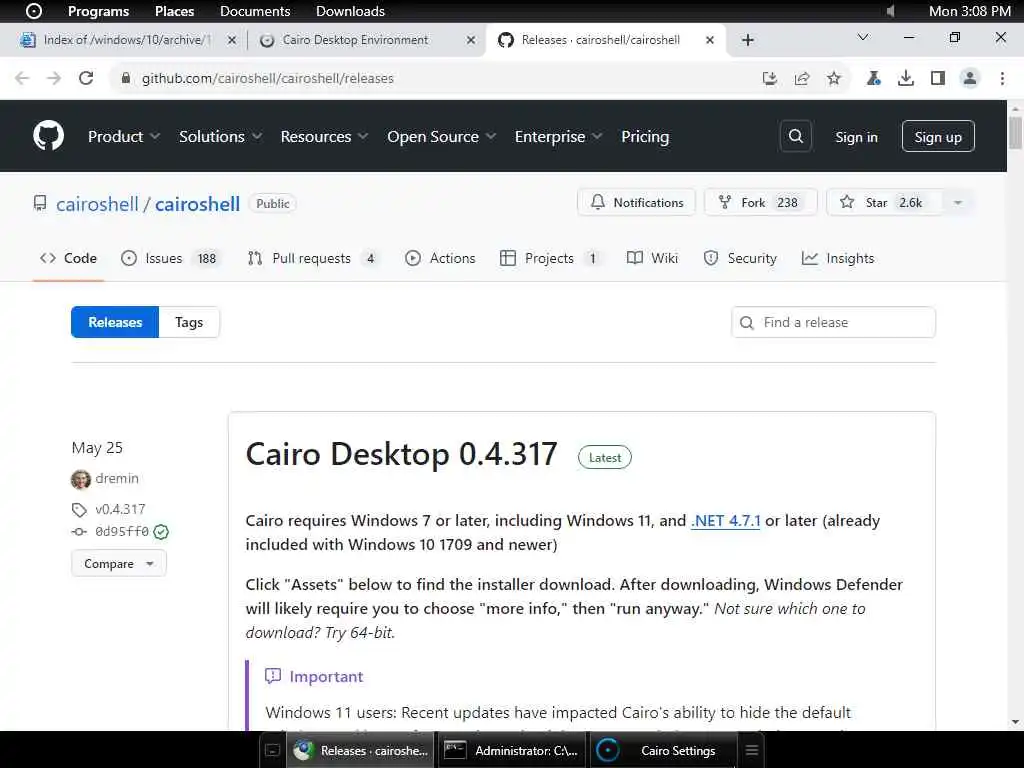Open the Insights tab
Screen dimensions: 1024x768
(x=838, y=258)
